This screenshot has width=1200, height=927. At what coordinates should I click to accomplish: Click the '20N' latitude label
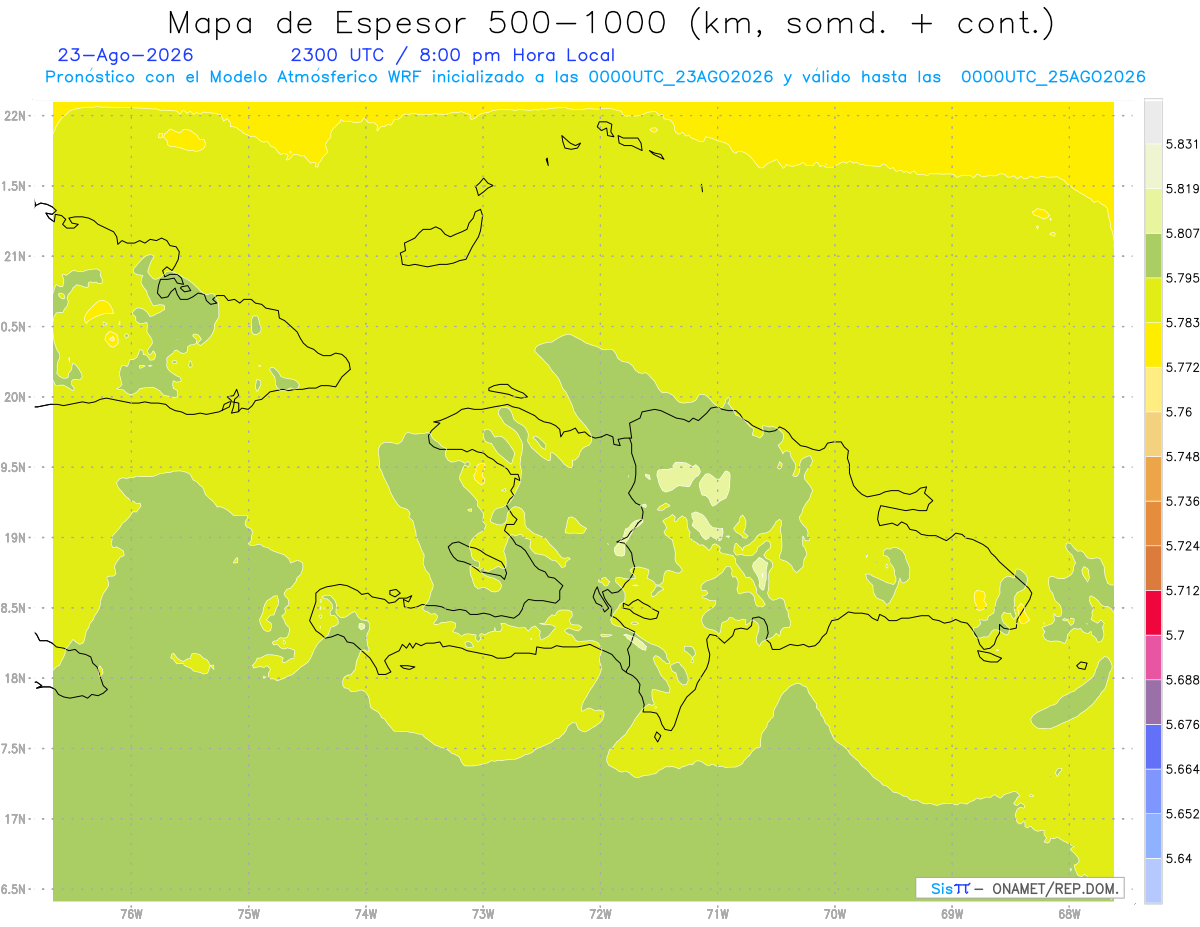[17, 397]
